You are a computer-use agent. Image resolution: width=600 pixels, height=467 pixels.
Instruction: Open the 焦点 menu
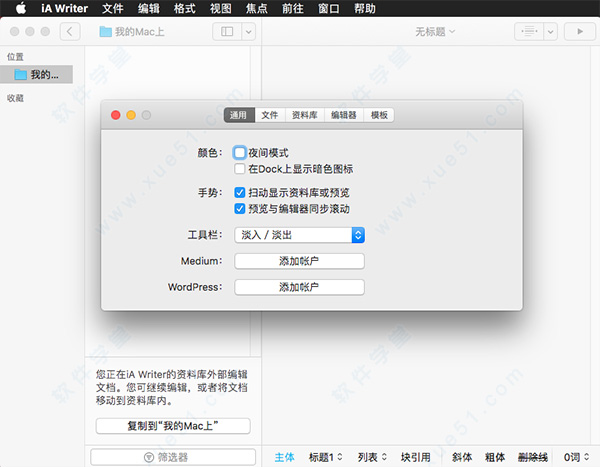[x=256, y=8]
